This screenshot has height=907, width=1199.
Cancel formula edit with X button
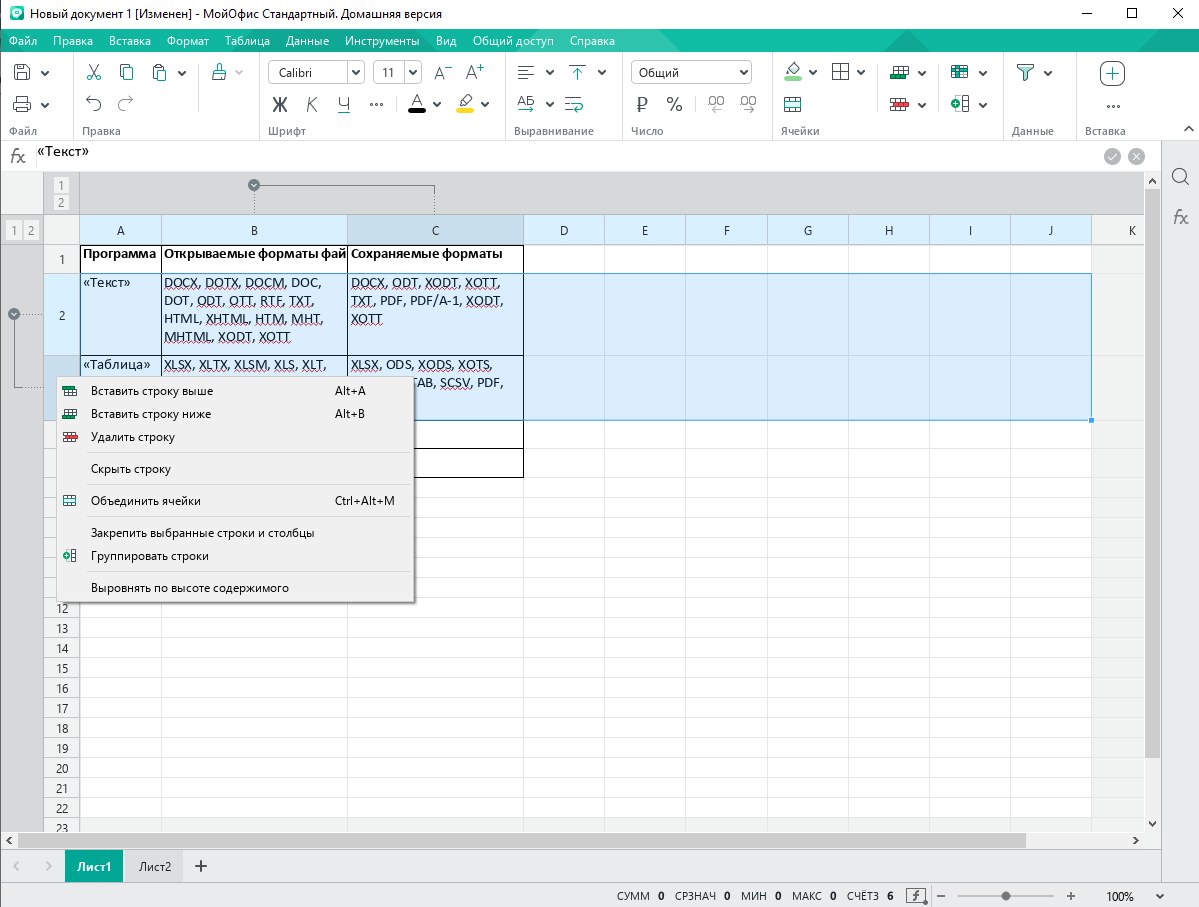[1137, 157]
